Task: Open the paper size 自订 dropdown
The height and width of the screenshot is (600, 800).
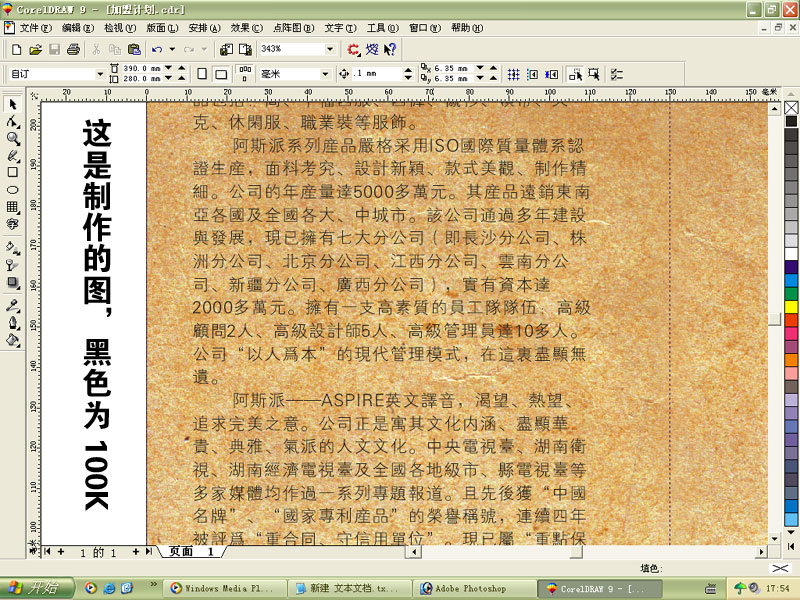Action: click(100, 74)
